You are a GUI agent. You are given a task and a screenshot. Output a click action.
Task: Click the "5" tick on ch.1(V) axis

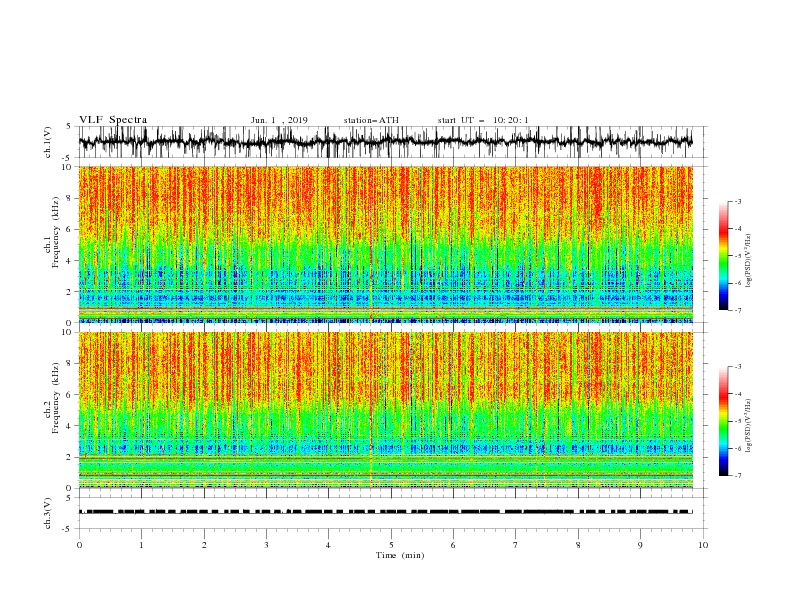69,126
